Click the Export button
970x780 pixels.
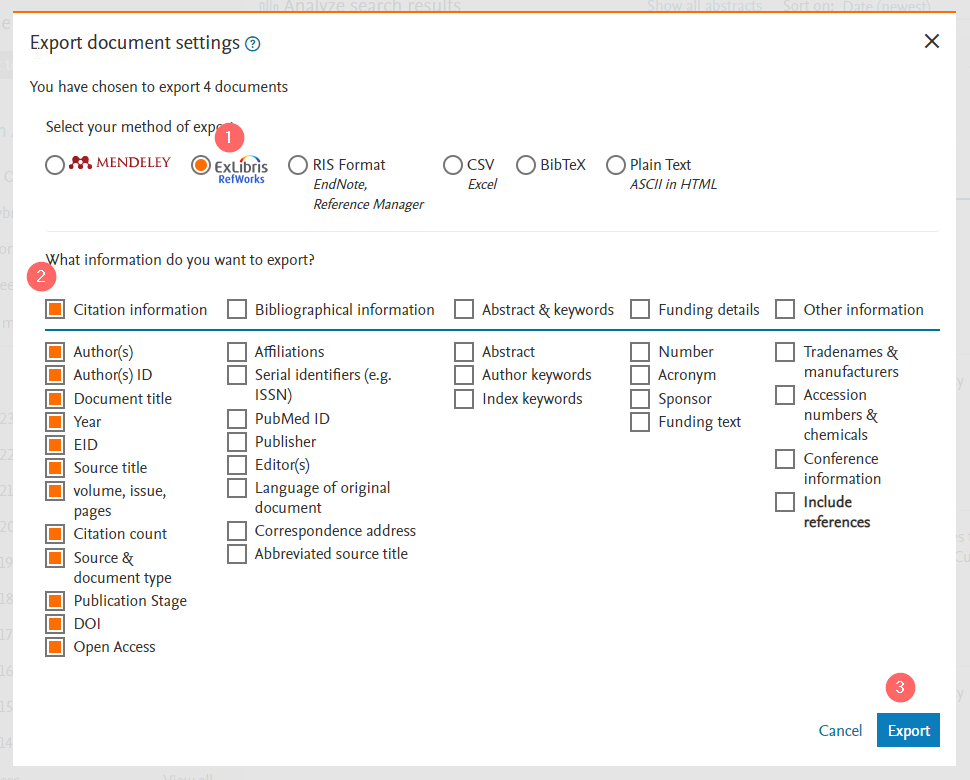909,730
